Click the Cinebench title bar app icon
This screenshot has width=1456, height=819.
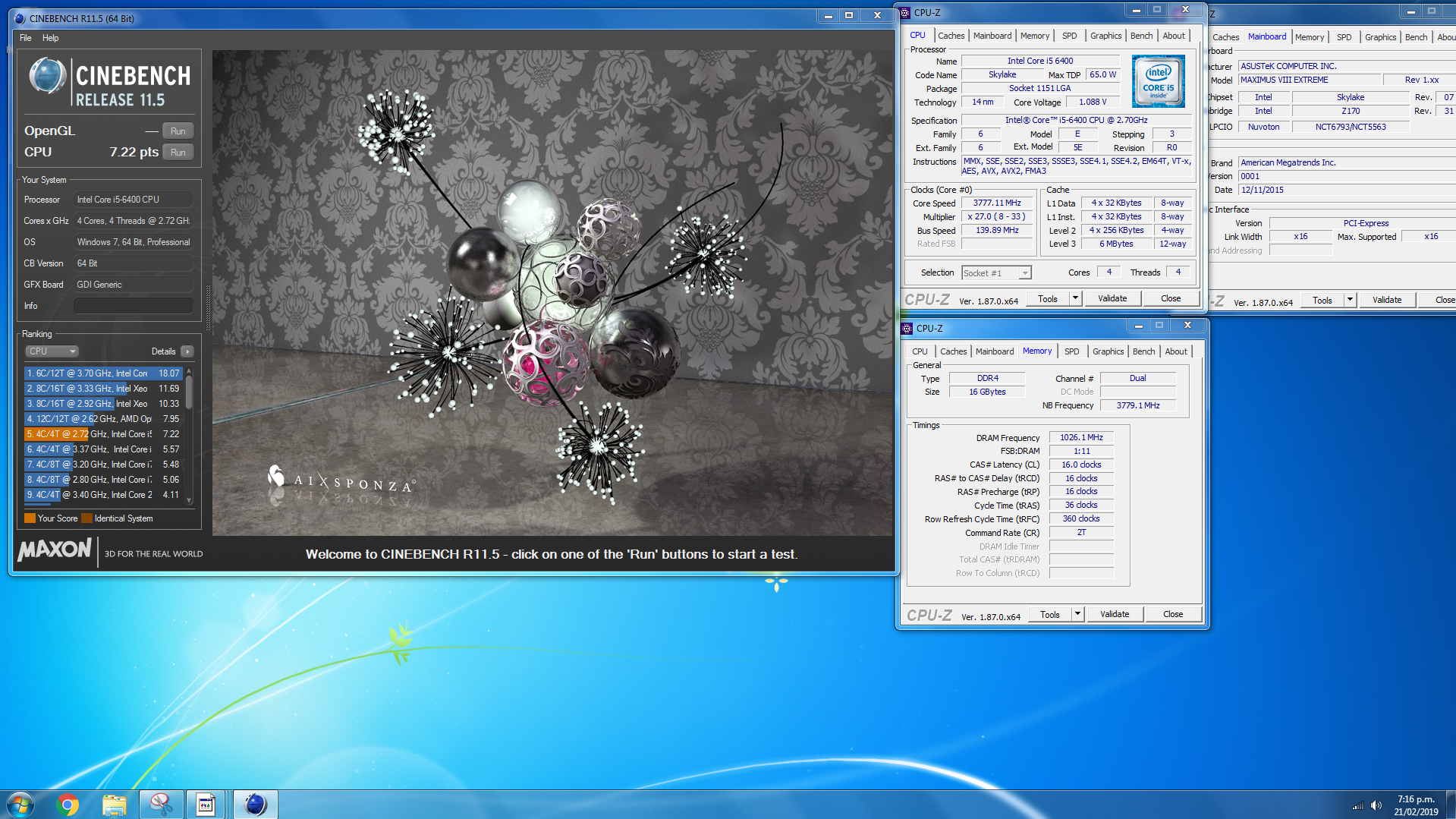[x=20, y=18]
